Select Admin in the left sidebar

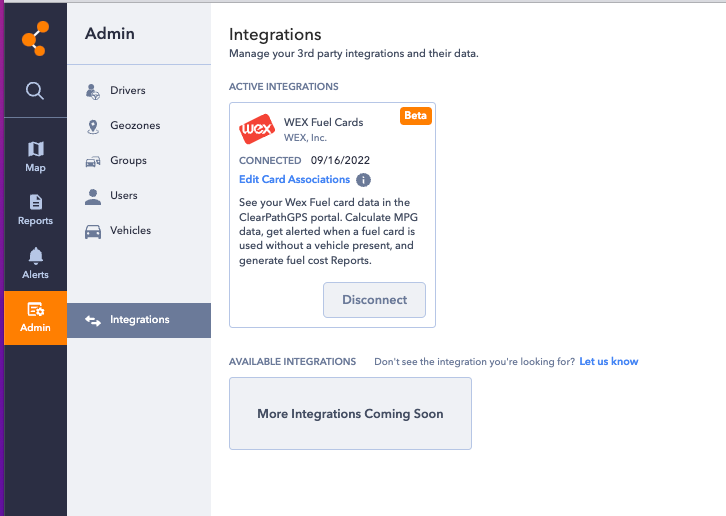point(35,317)
